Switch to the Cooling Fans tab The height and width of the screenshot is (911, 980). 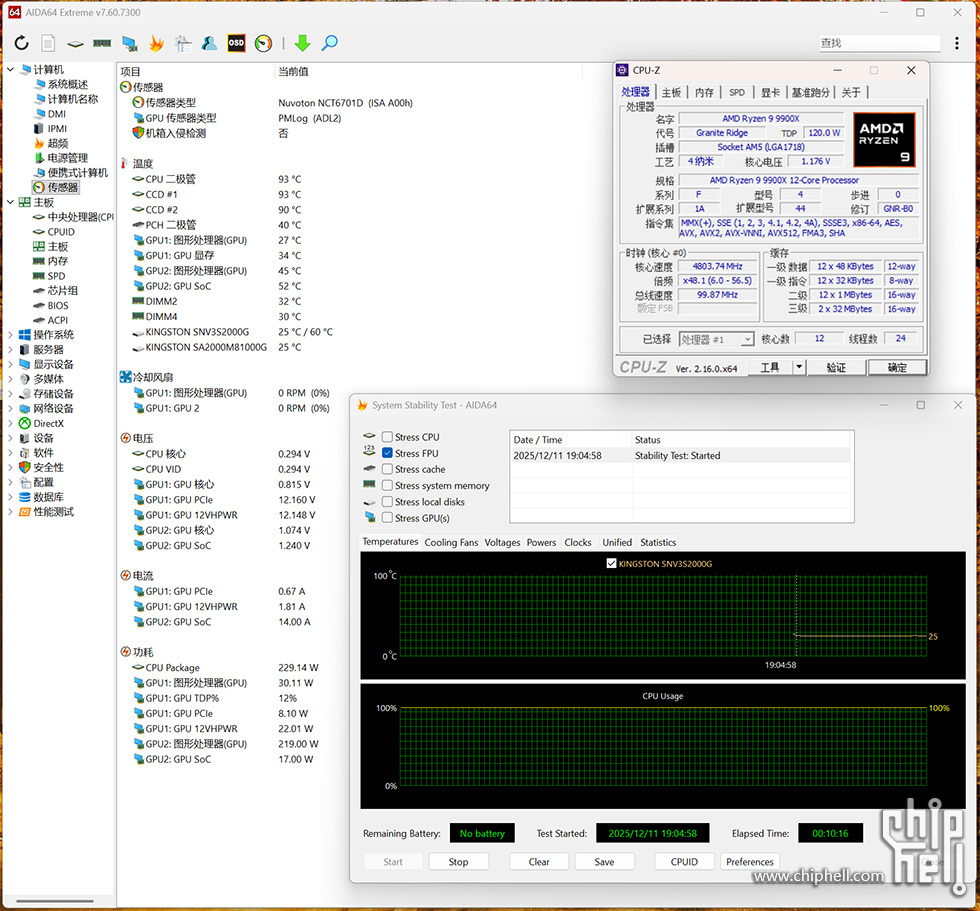tap(451, 542)
